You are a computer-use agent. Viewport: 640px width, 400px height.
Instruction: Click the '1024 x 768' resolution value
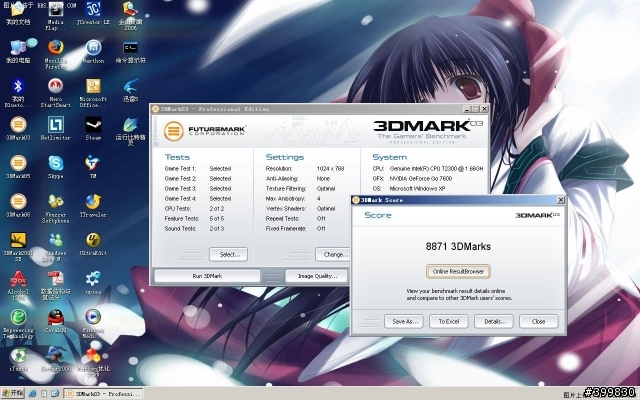click(330, 169)
